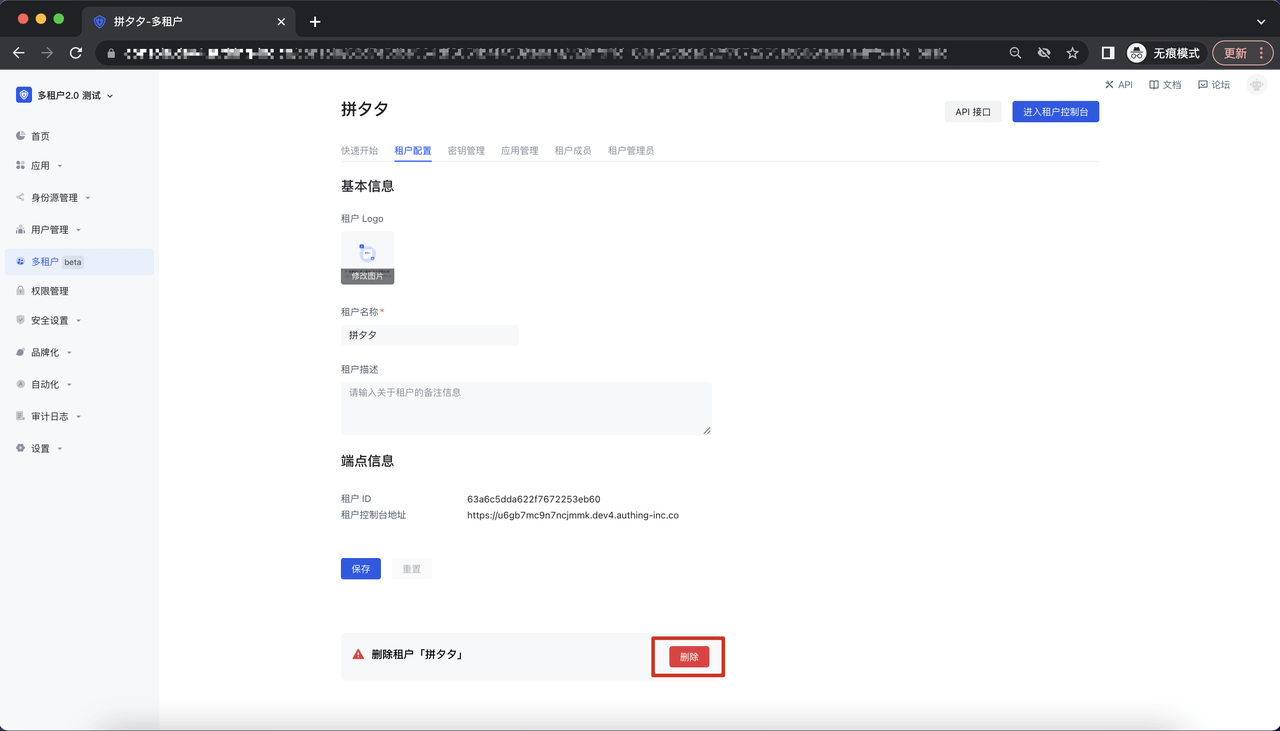Reload the page with browser refresh icon

pyautogui.click(x=76, y=53)
